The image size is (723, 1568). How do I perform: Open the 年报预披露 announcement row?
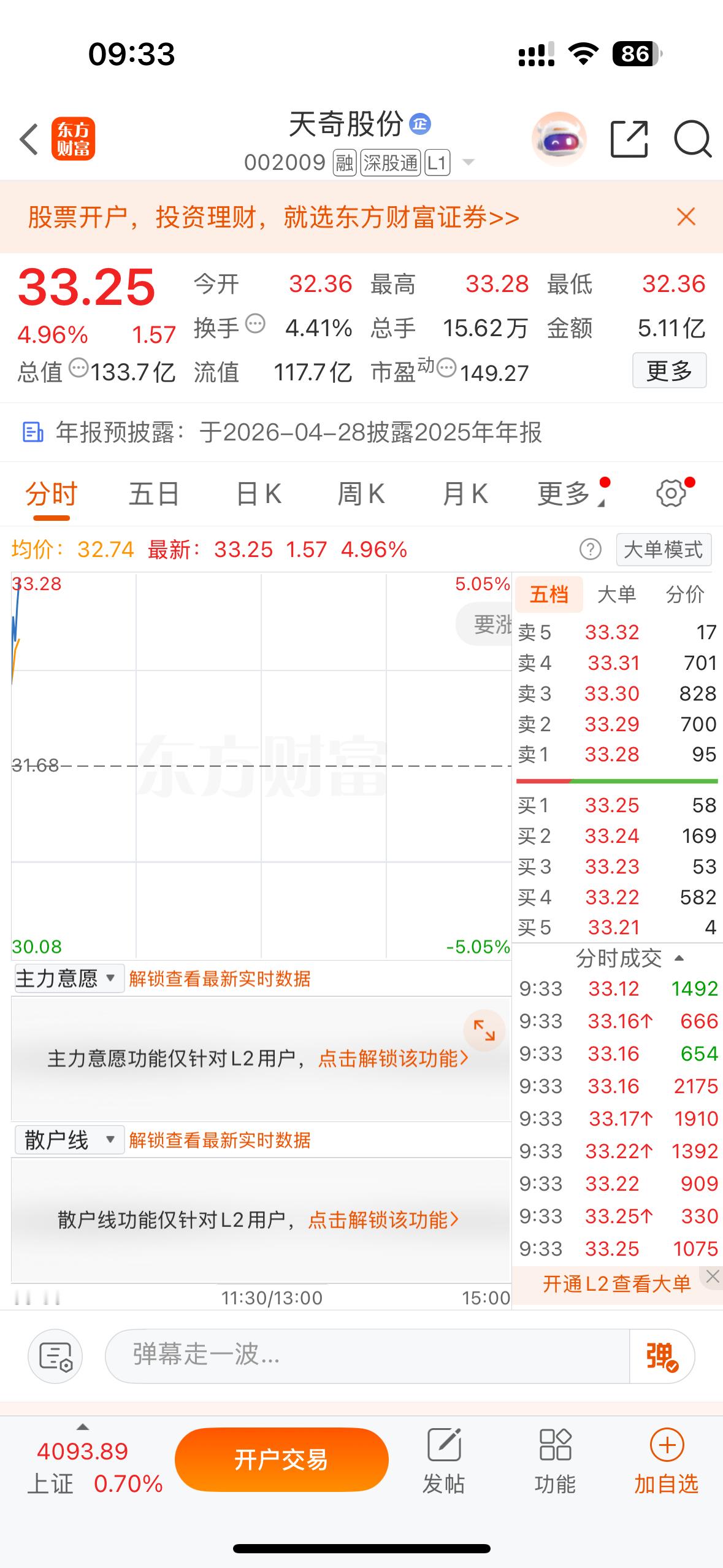(x=361, y=432)
